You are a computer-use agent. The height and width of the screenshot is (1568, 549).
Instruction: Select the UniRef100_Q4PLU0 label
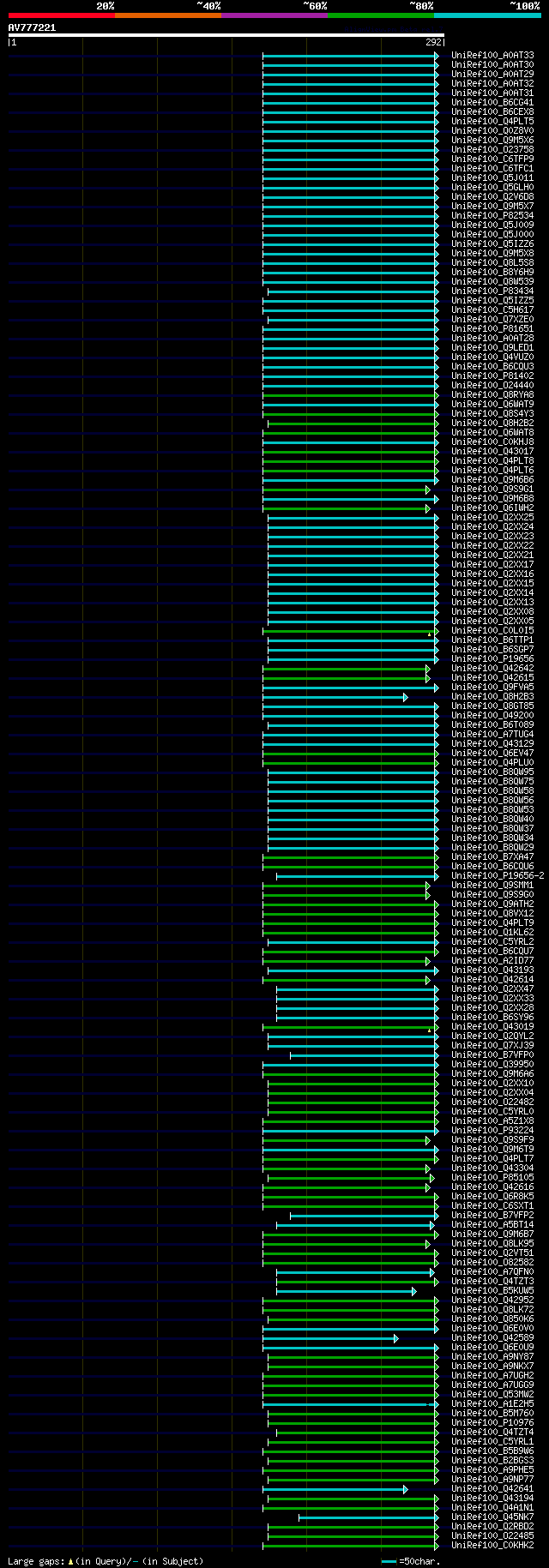pyautogui.click(x=492, y=763)
